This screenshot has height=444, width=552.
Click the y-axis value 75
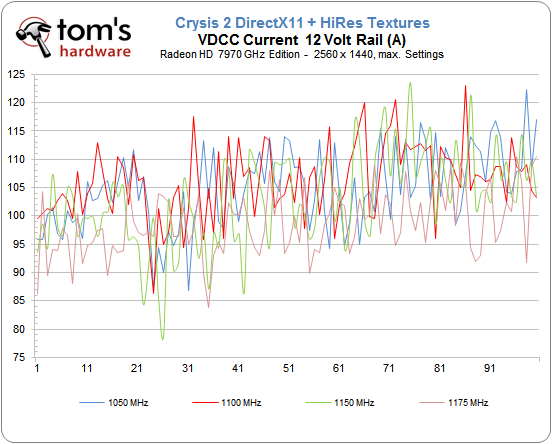[19, 357]
